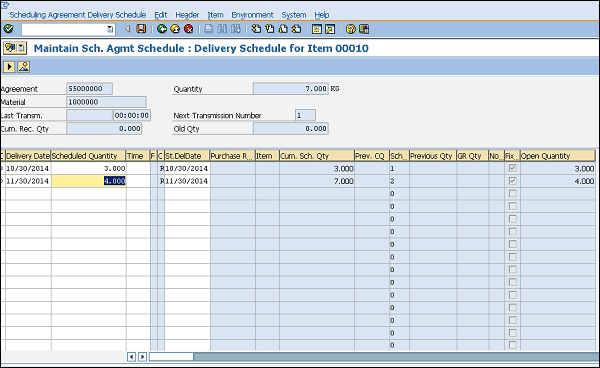Image resolution: width=600 pixels, height=368 pixels.
Task: Select the Time column header
Action: coord(138,156)
